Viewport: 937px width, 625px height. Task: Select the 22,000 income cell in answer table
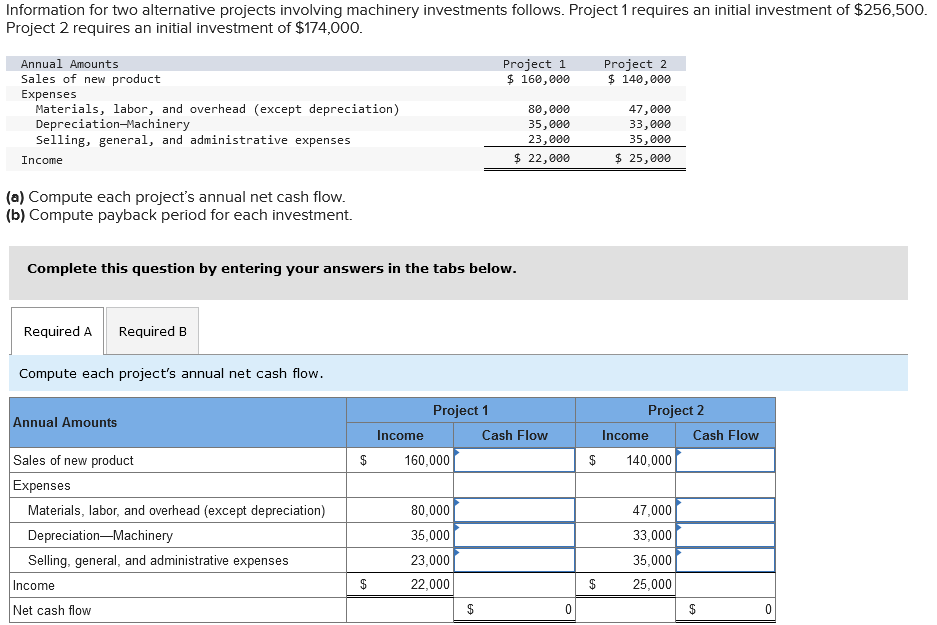pos(400,585)
